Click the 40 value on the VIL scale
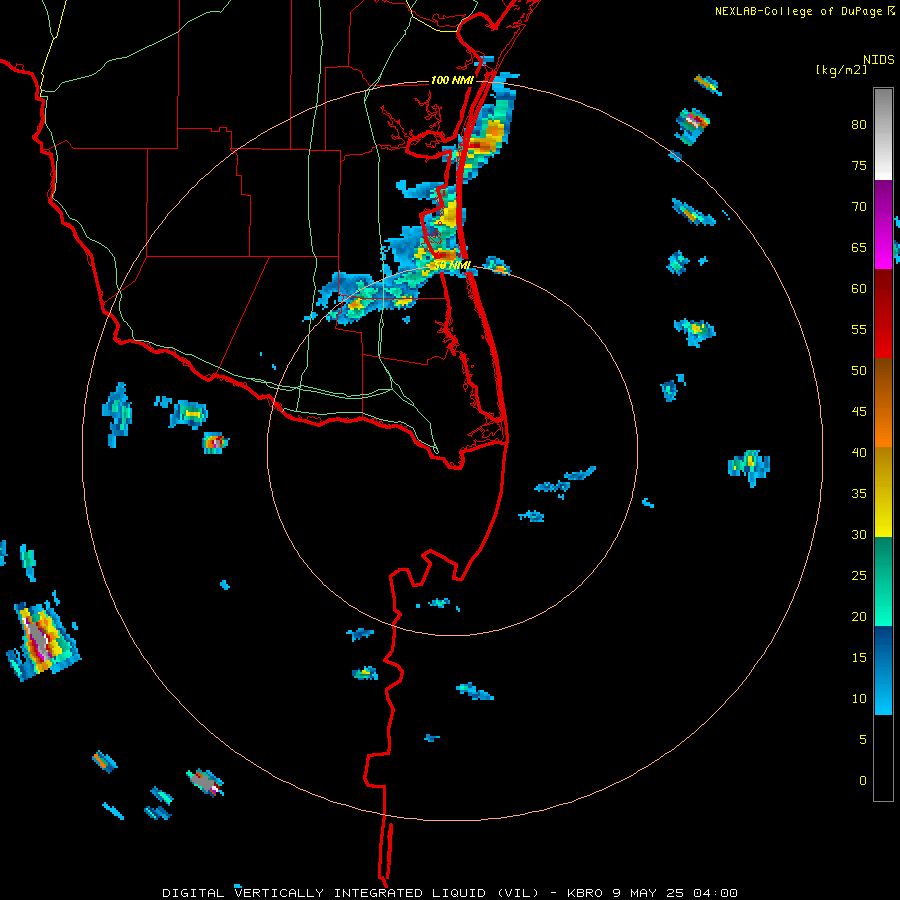This screenshot has height=900, width=900. pyautogui.click(x=859, y=452)
